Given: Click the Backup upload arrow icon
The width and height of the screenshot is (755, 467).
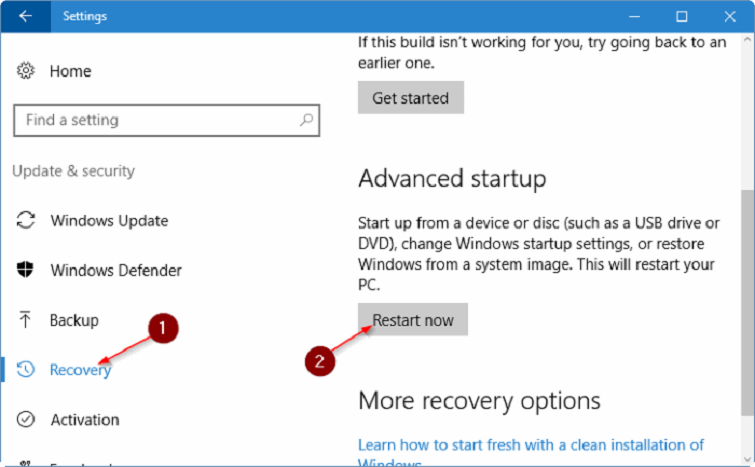Looking at the screenshot, I should click(x=27, y=320).
